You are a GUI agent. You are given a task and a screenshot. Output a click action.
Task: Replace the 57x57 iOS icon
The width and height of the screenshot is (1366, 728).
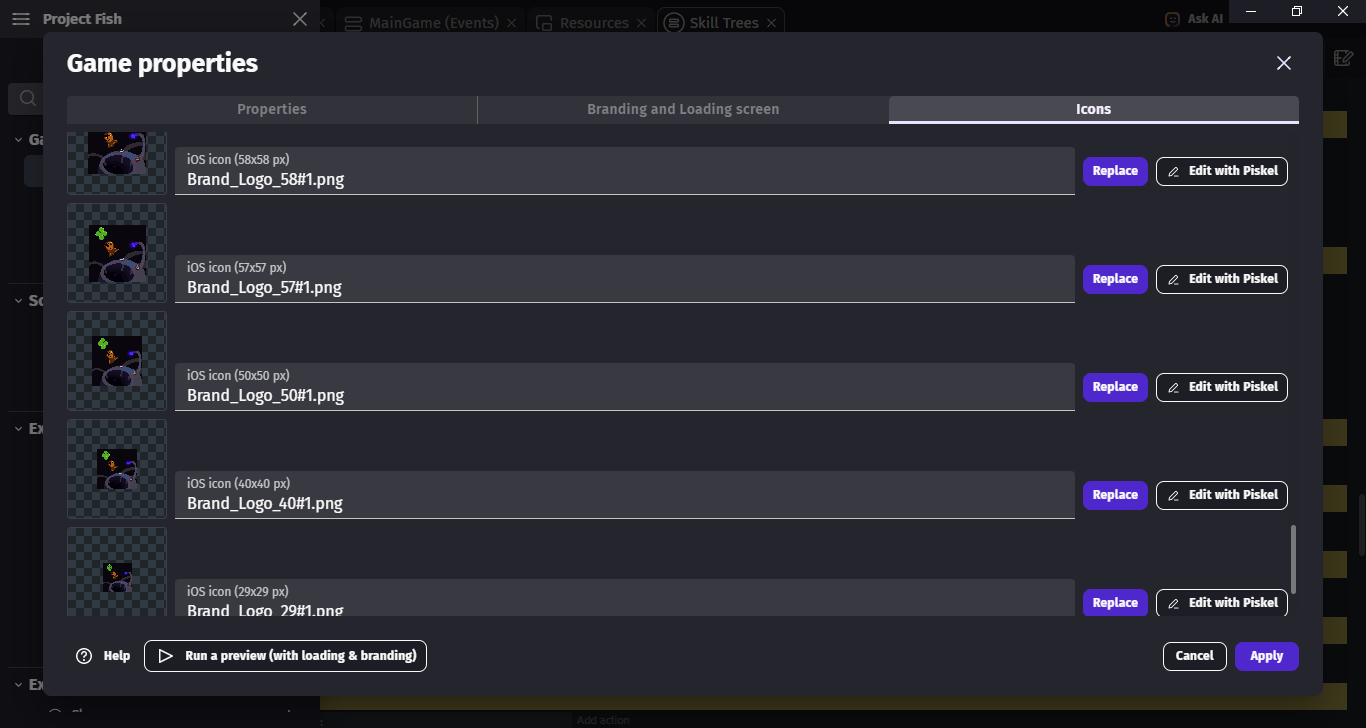pos(1115,279)
